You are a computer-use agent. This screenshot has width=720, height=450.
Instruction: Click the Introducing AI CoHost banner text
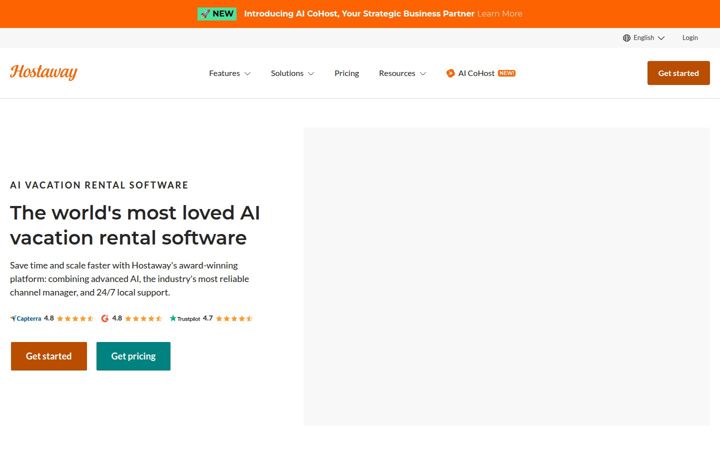[x=359, y=14]
